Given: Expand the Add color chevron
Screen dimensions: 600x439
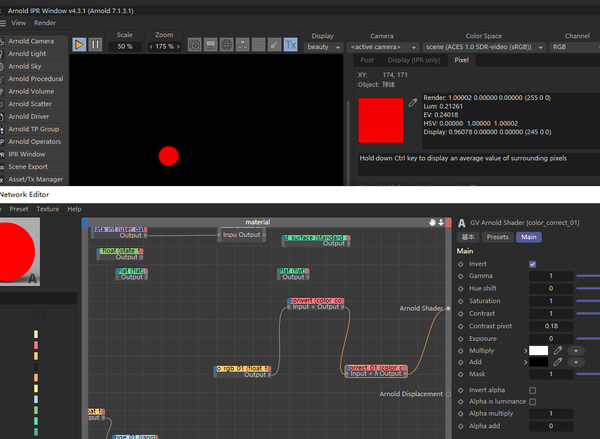Looking at the screenshot, I should click(x=525, y=362).
